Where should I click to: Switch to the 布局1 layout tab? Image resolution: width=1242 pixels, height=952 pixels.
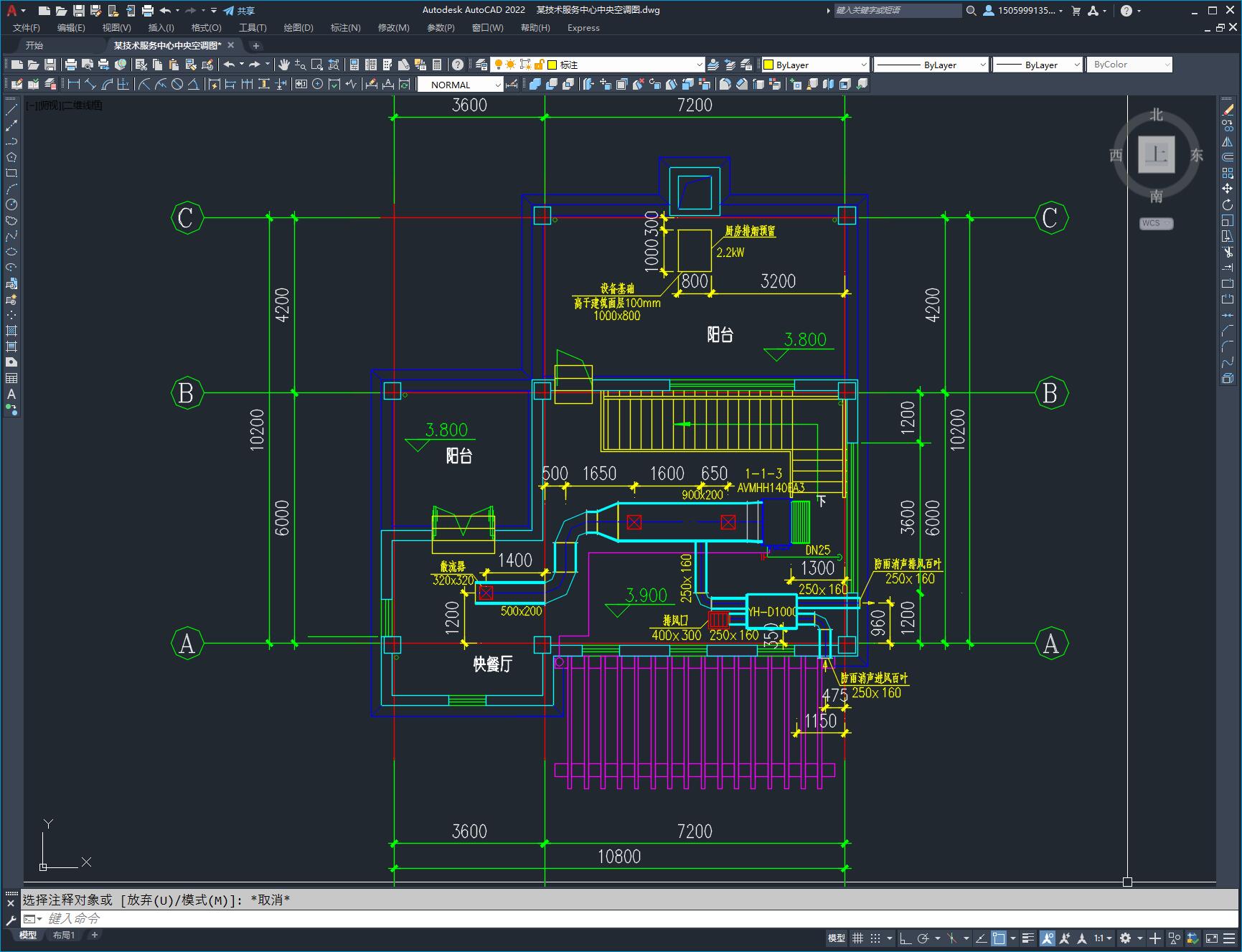(x=63, y=935)
